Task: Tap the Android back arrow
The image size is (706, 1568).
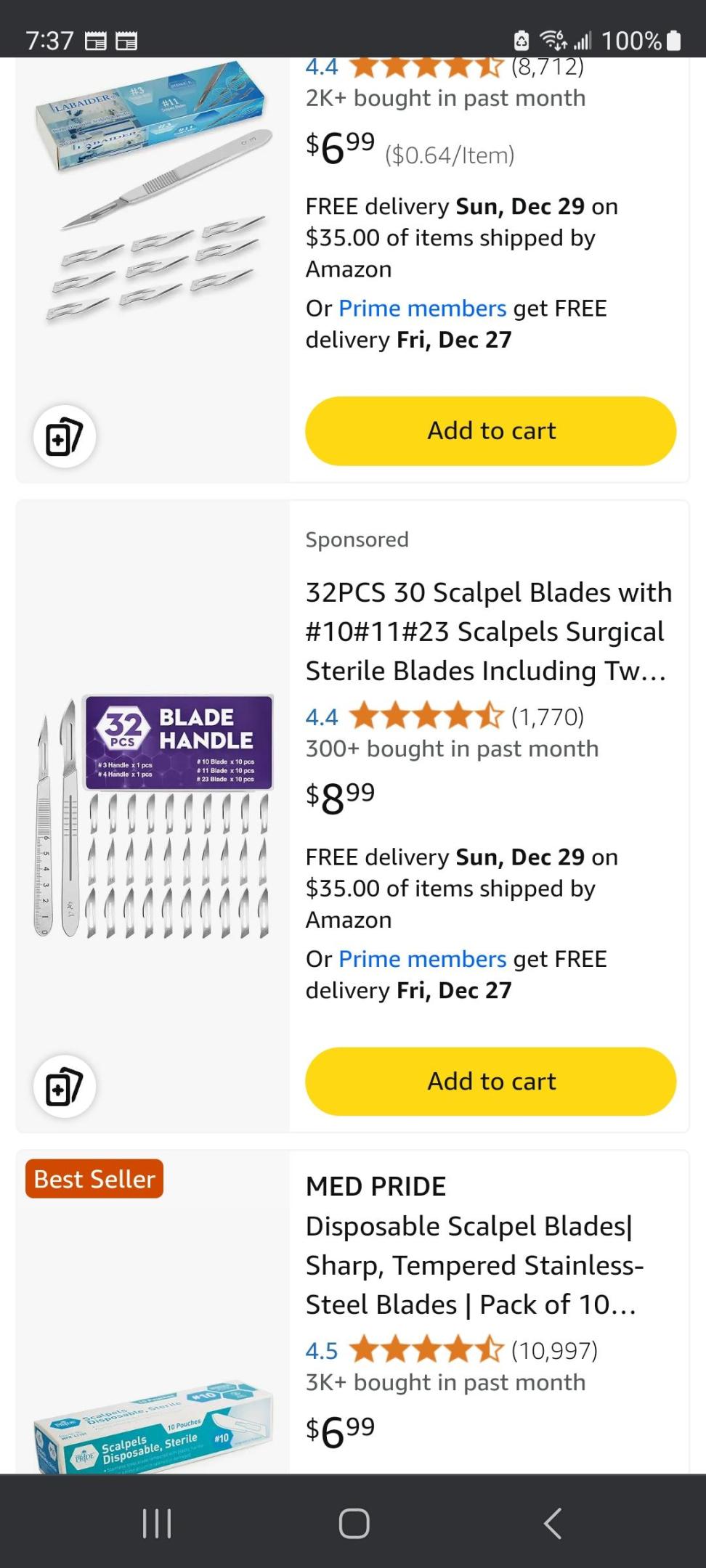Action: [552, 1523]
